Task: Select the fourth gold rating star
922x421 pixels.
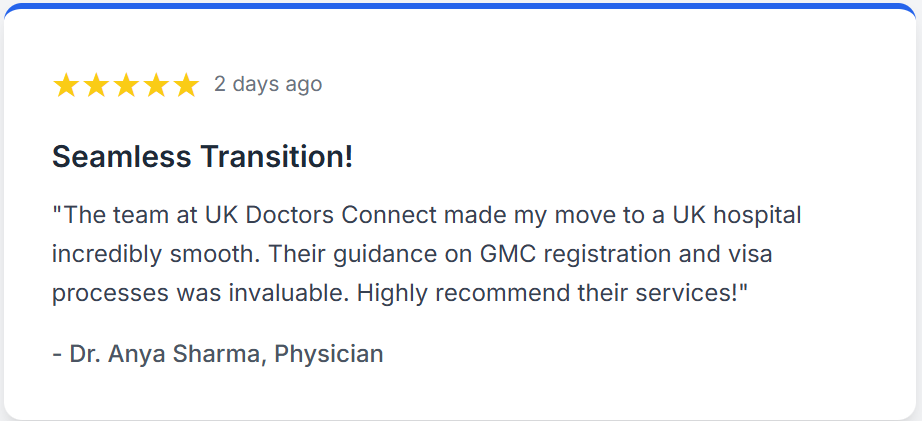Action: coord(156,85)
